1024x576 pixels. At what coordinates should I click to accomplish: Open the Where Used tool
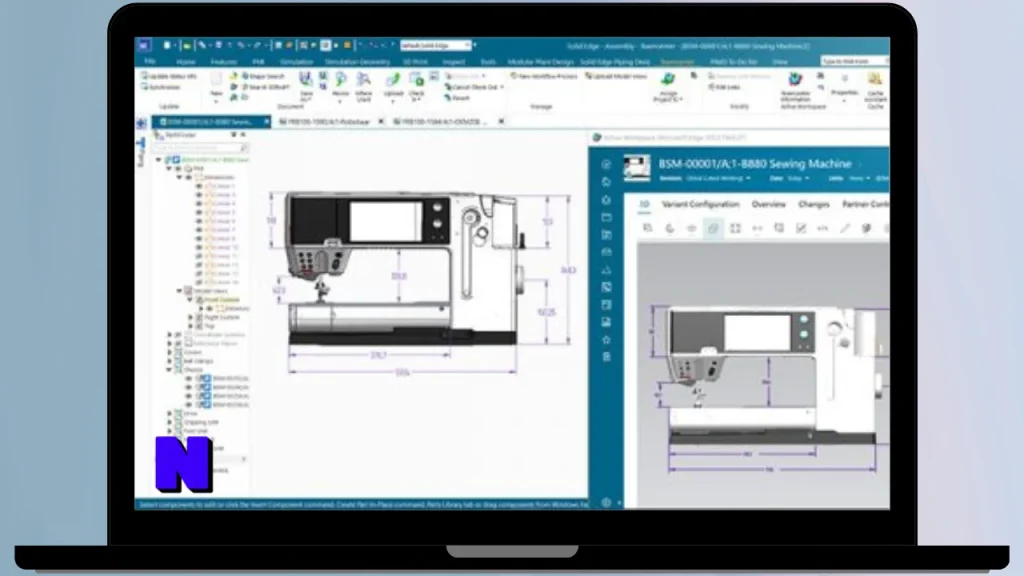(x=364, y=86)
